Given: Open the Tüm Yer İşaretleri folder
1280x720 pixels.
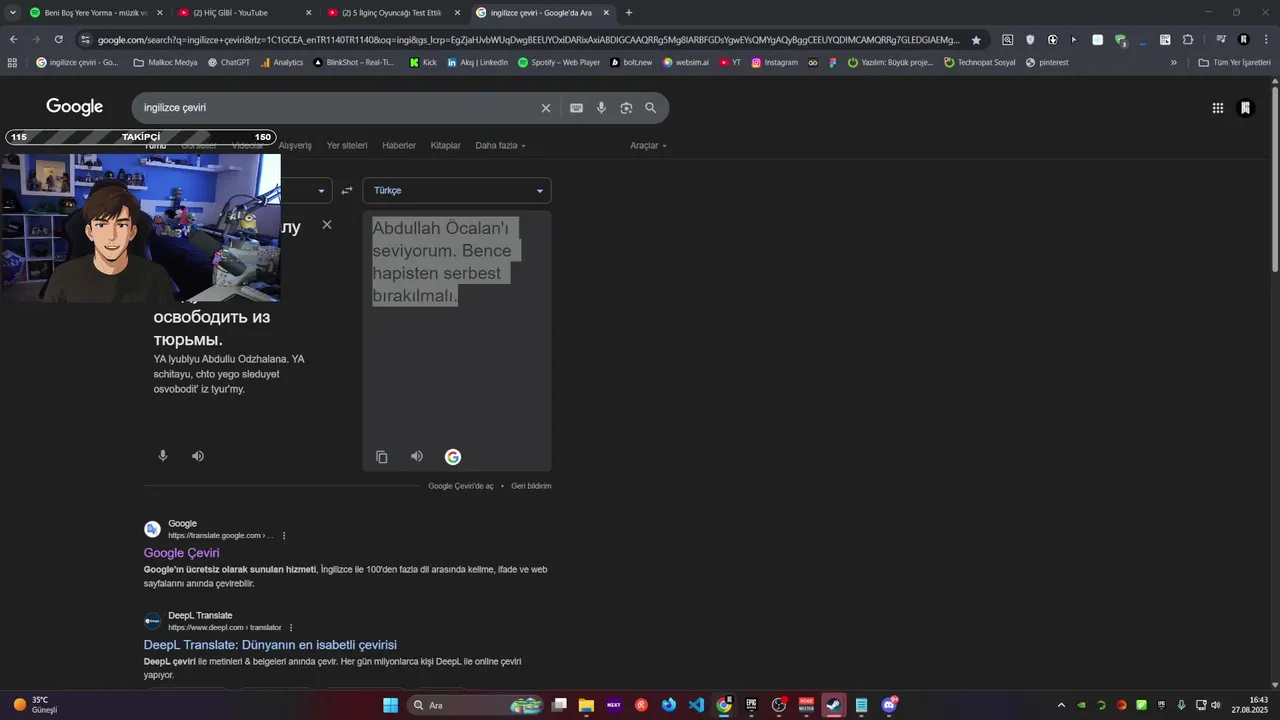Looking at the screenshot, I should tap(1234, 62).
